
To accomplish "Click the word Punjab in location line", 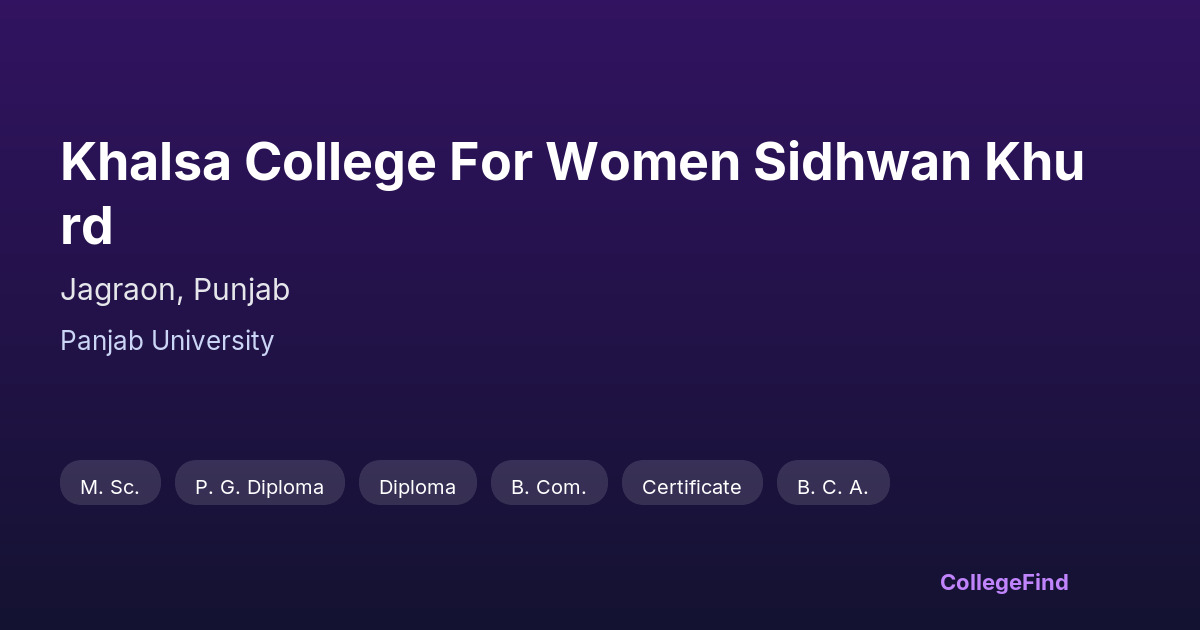I will (241, 290).
